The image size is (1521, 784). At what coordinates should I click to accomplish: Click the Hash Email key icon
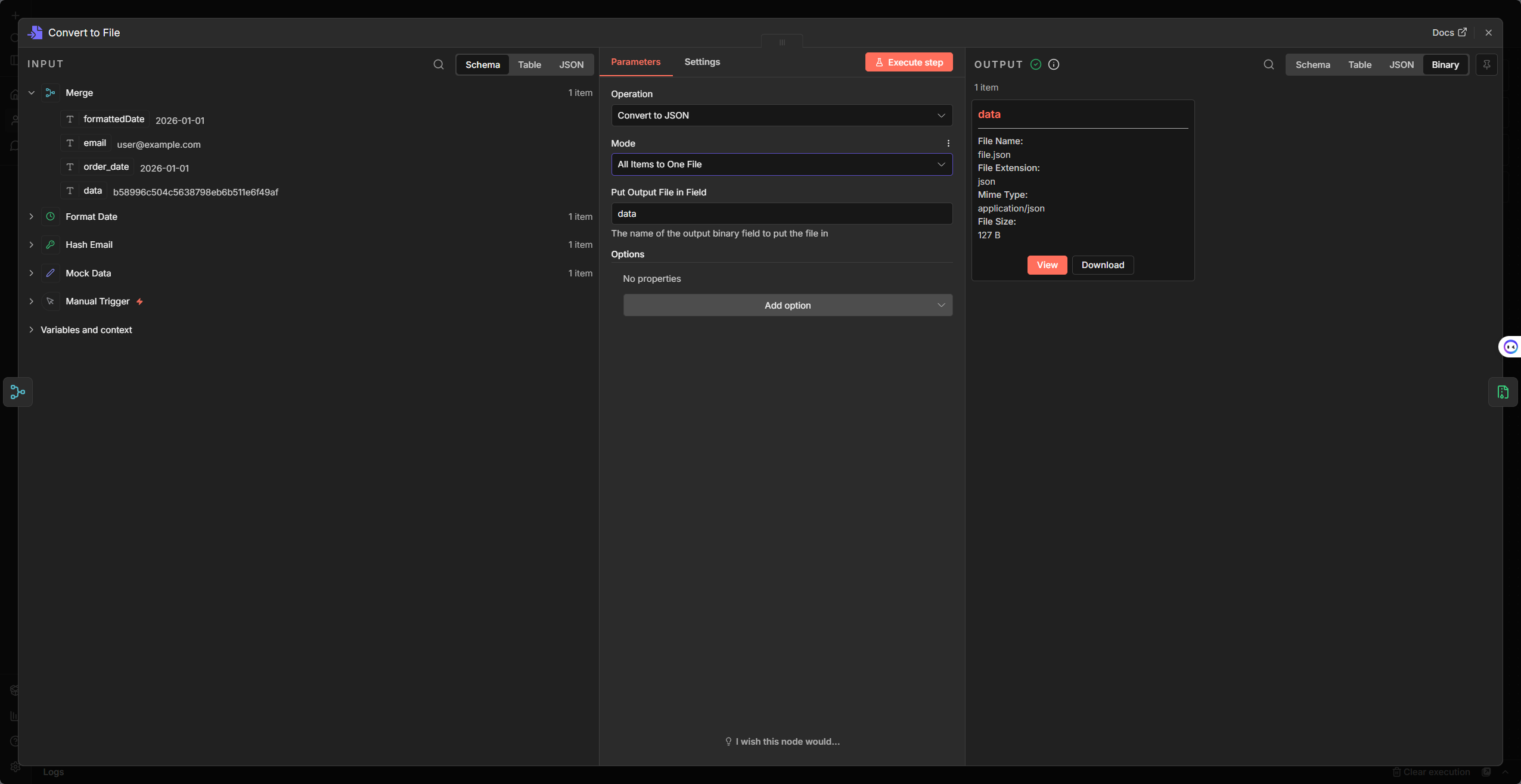(51, 245)
